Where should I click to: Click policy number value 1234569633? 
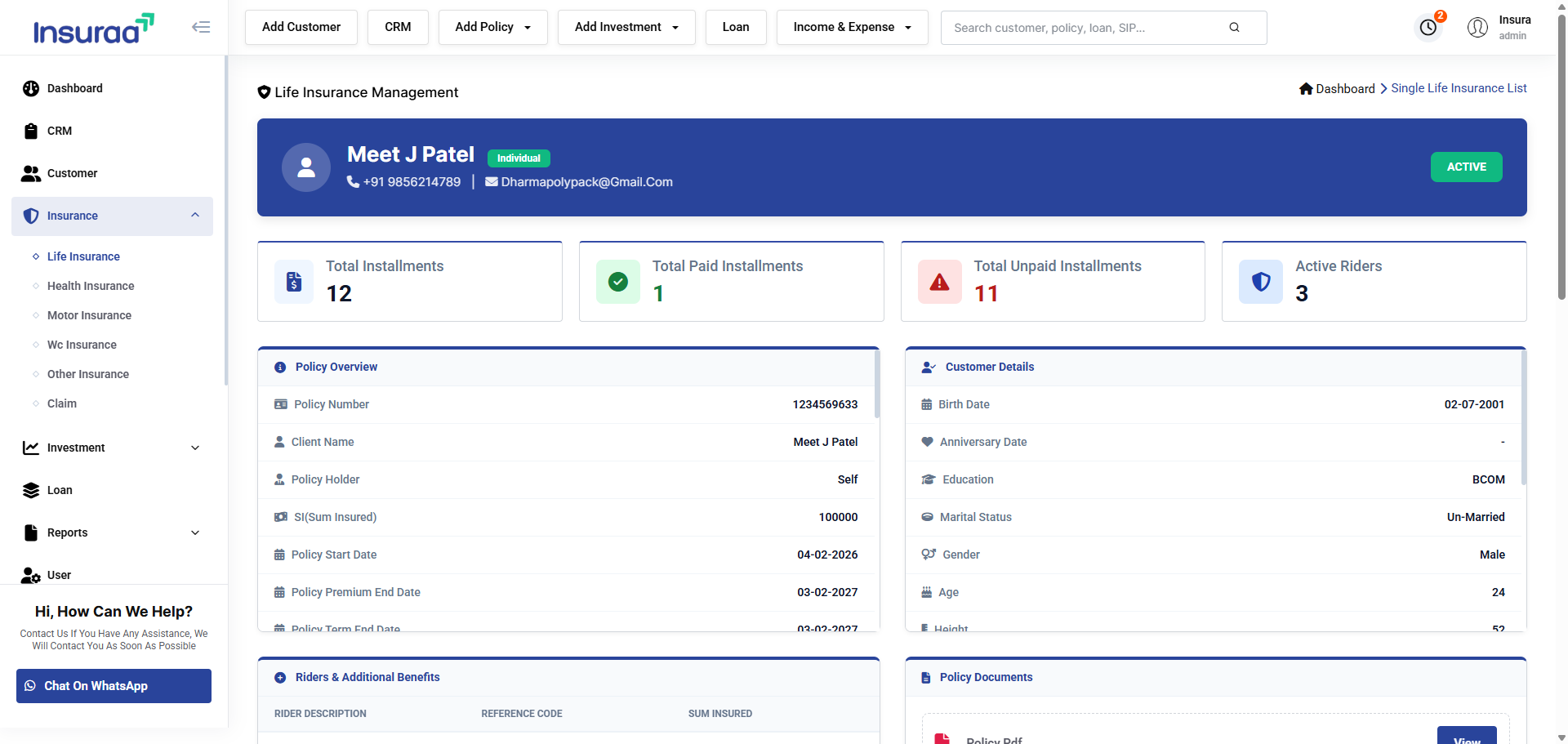825,404
